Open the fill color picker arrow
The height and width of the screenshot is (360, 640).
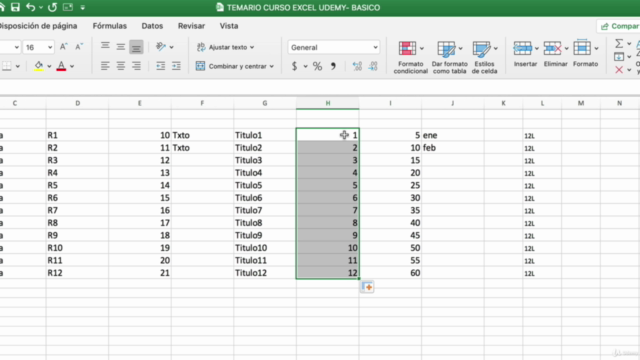49,66
